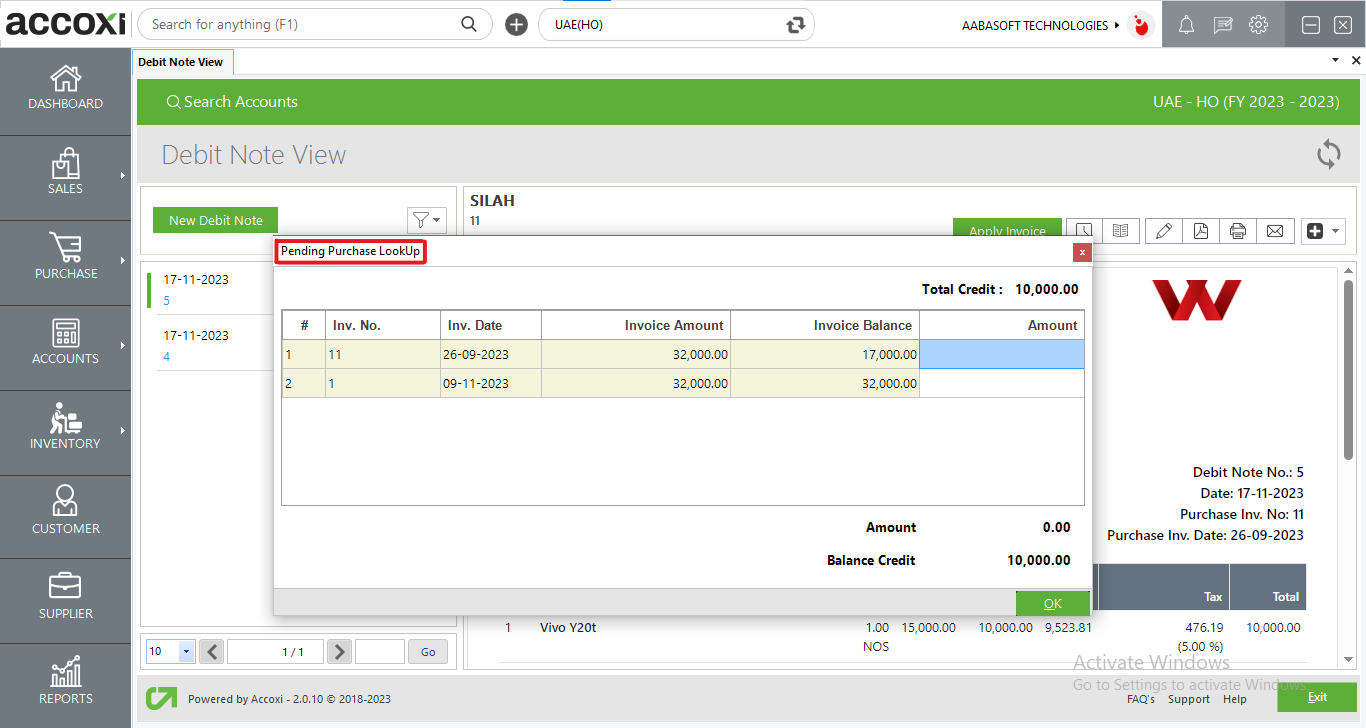The image size is (1366, 728).
Task: Print the debit note
Action: click(x=1237, y=231)
